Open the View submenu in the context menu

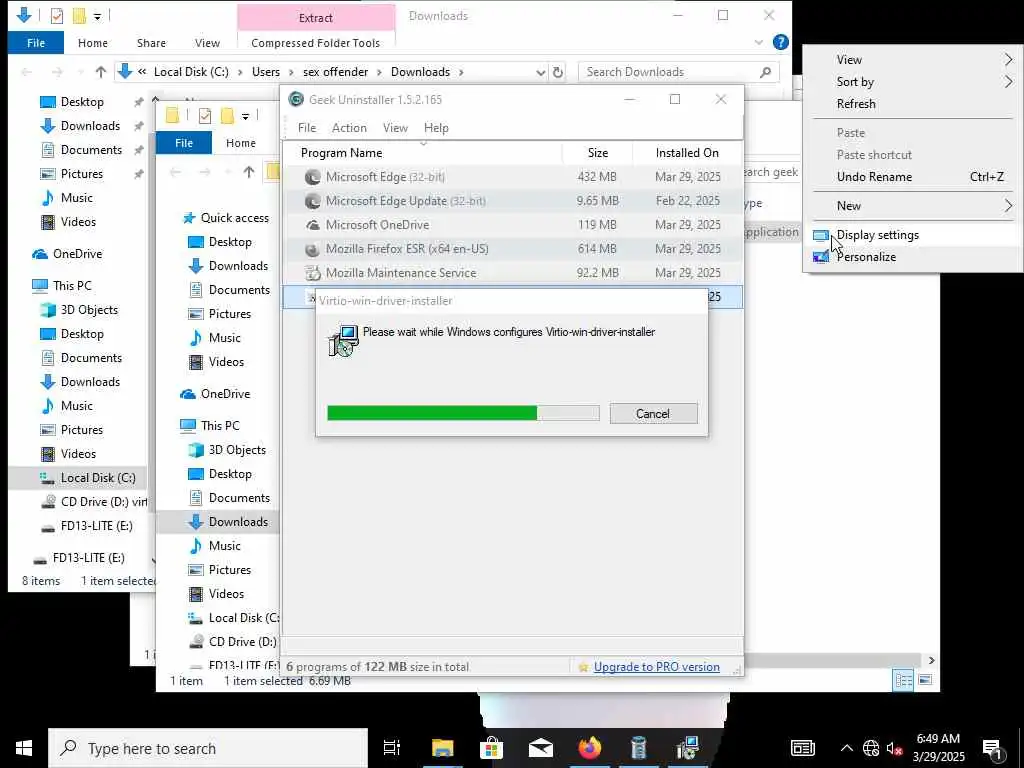click(x=849, y=59)
